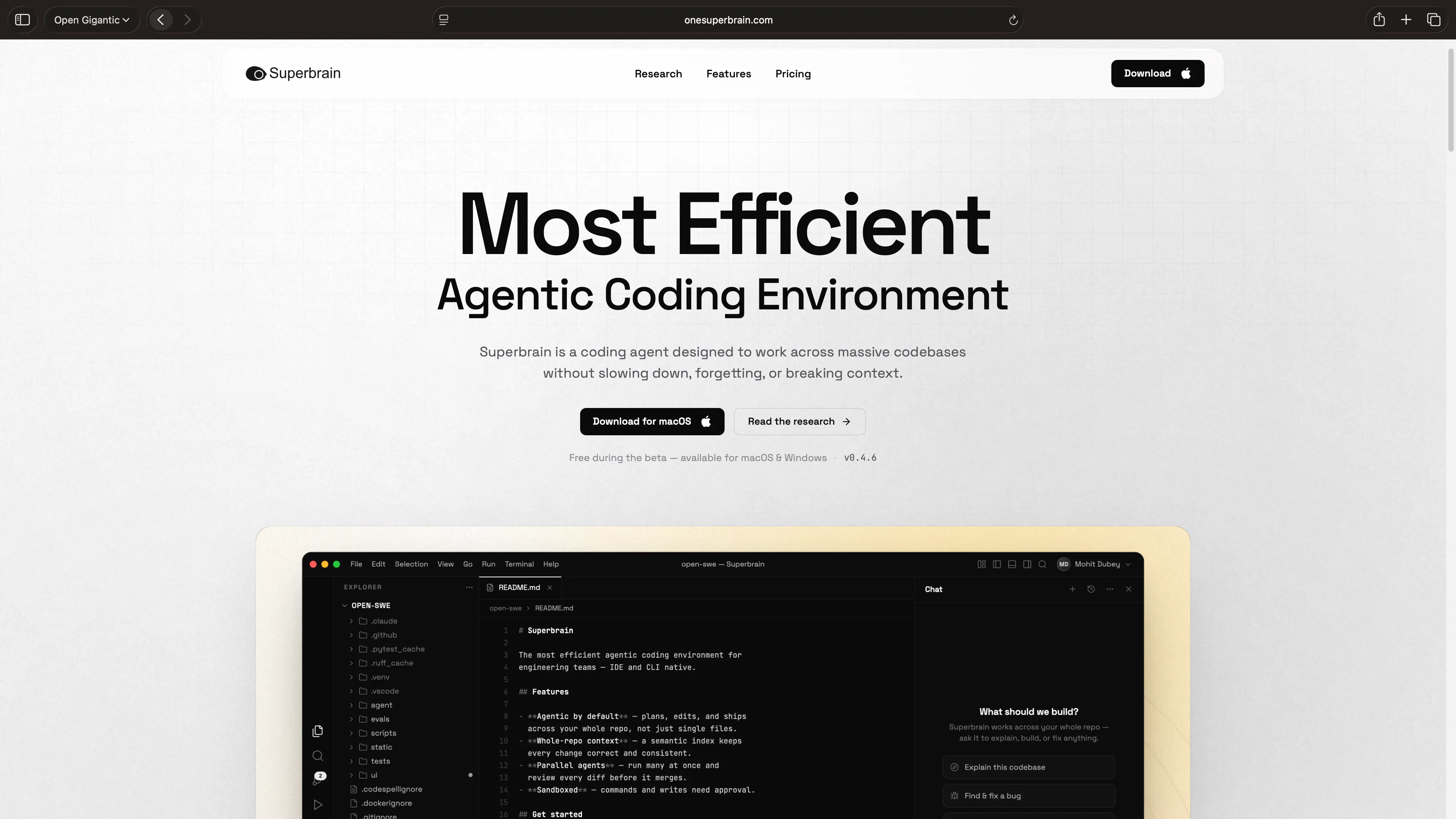
Task: Open the View menu in Superbrain window
Action: 446,564
